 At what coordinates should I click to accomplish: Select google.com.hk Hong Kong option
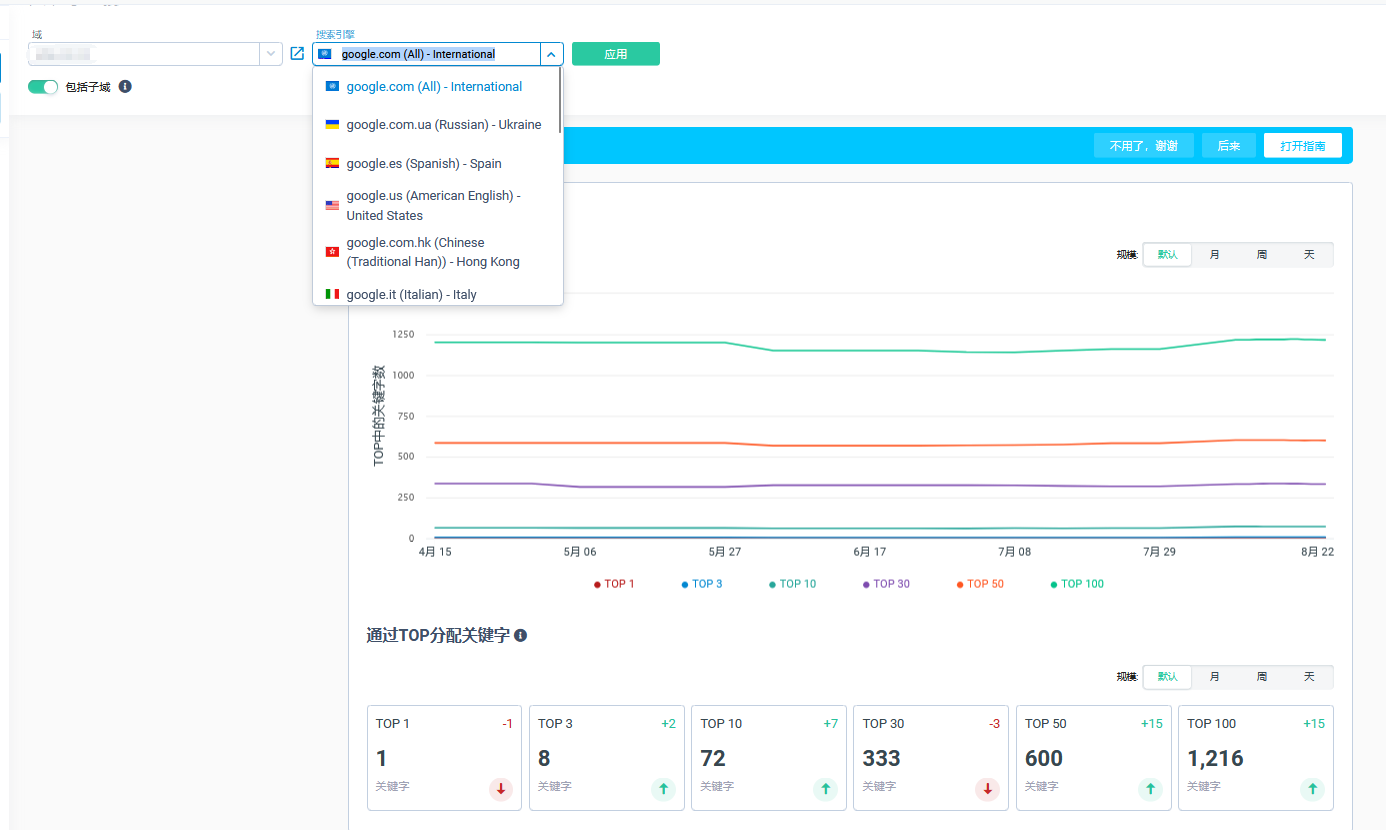tap(436, 252)
